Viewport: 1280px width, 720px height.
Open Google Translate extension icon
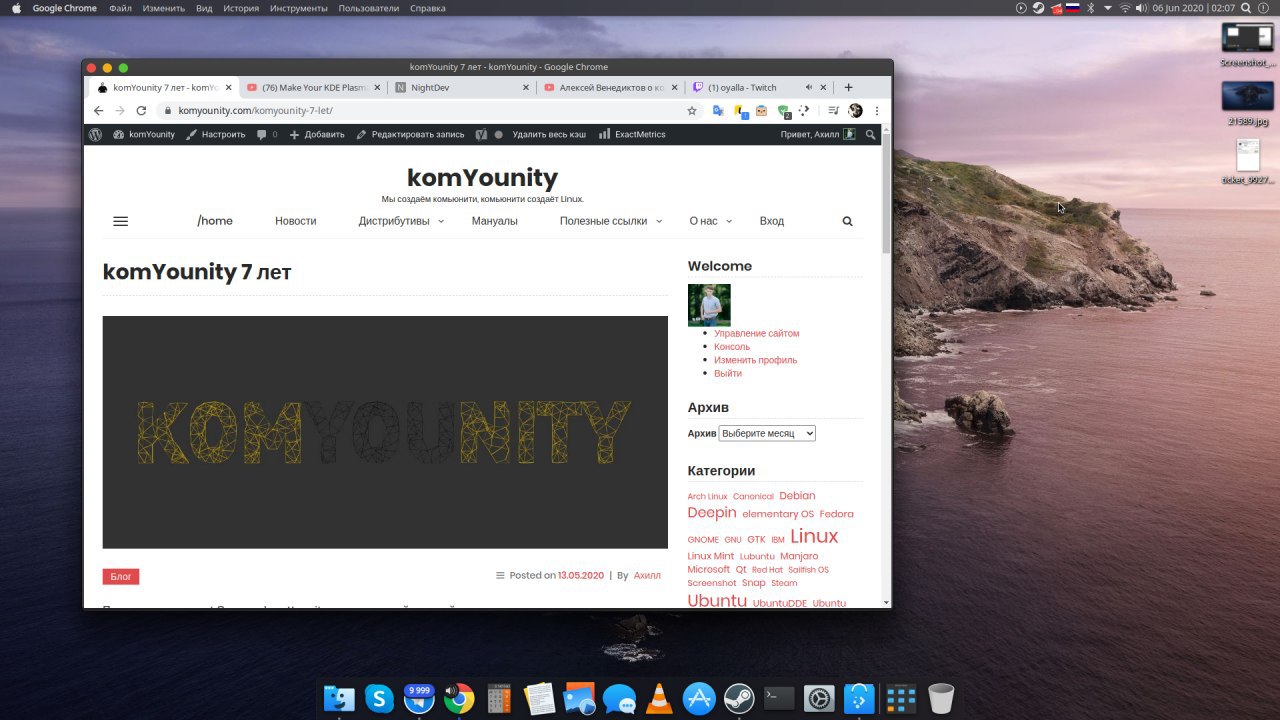(718, 111)
